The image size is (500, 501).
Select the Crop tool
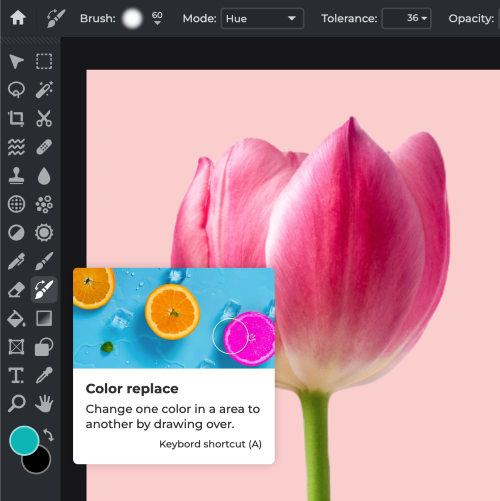pos(16,118)
